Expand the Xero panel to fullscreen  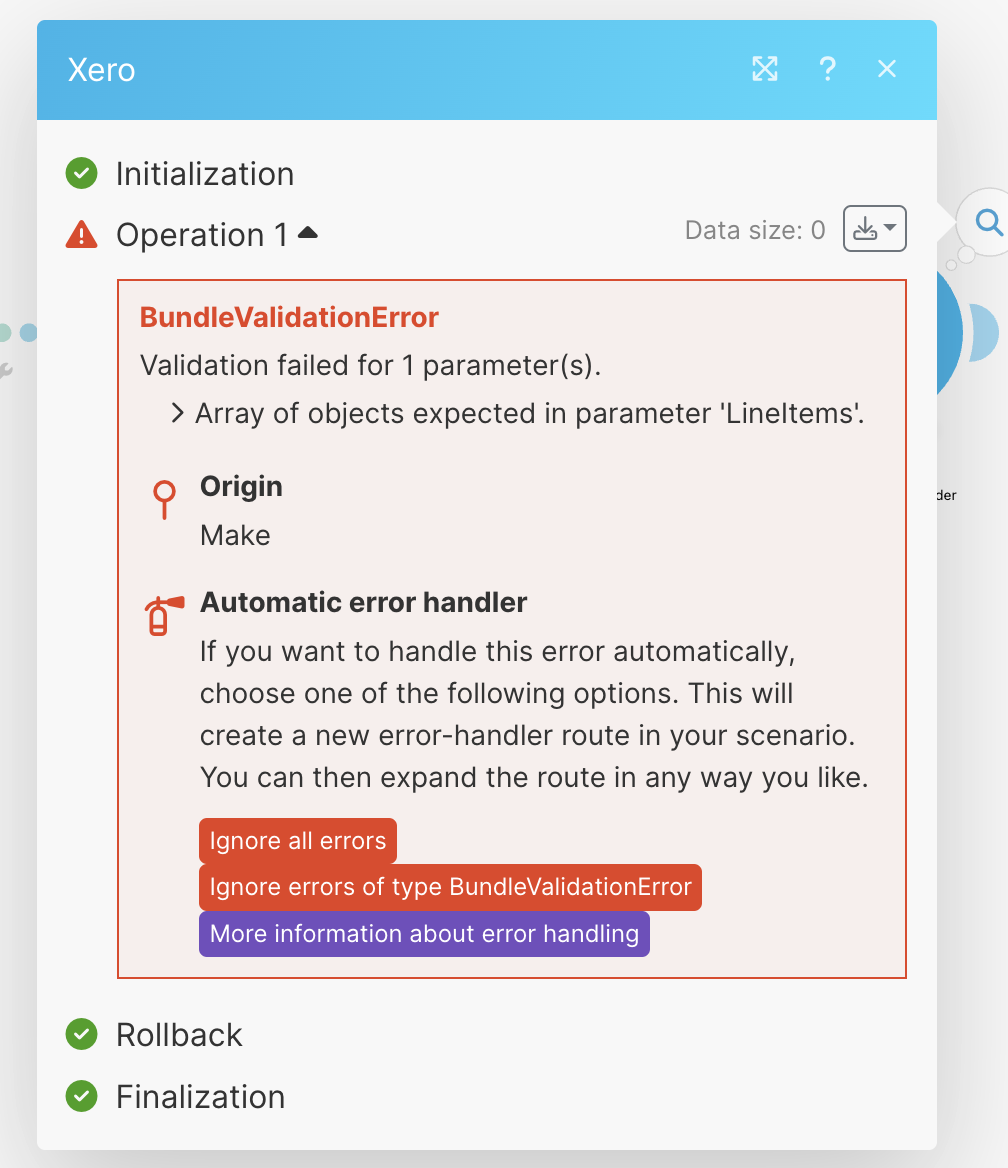(x=765, y=69)
